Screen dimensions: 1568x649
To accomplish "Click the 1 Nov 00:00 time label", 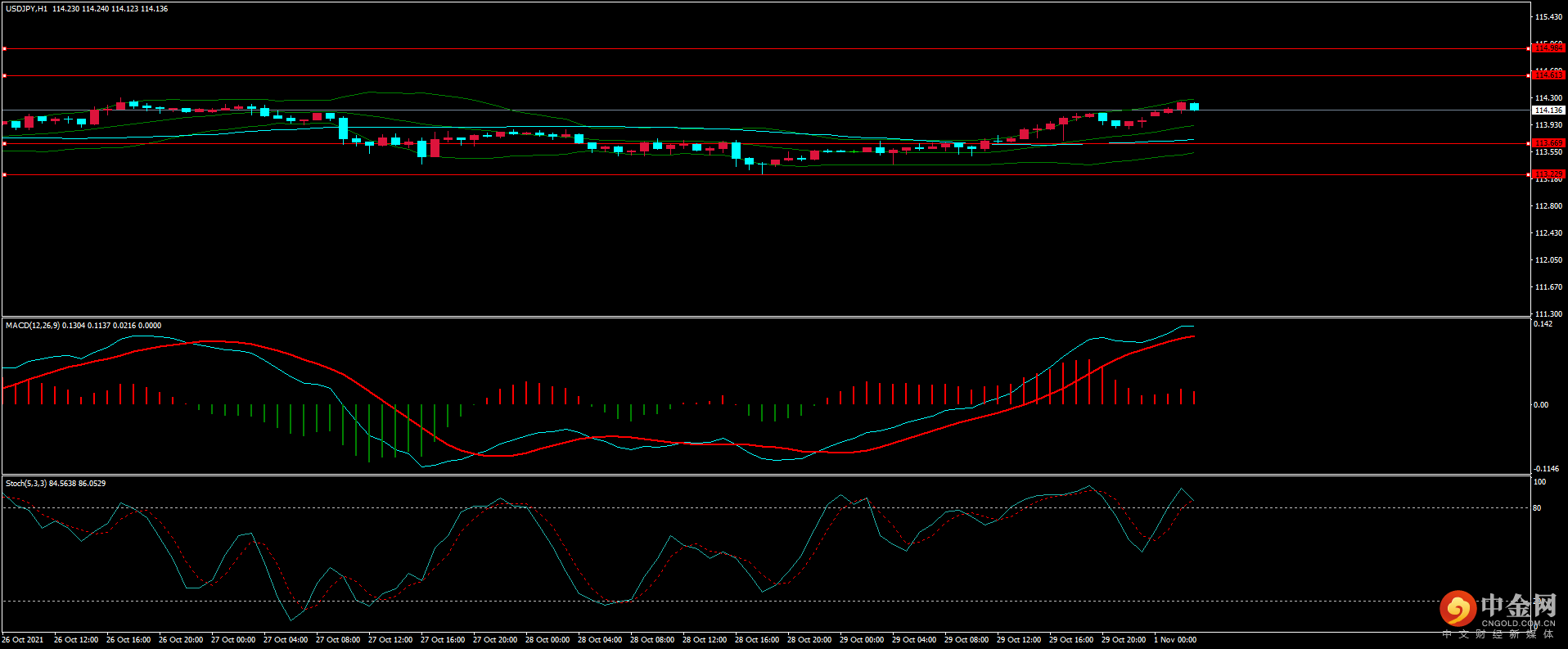I will click(1175, 640).
